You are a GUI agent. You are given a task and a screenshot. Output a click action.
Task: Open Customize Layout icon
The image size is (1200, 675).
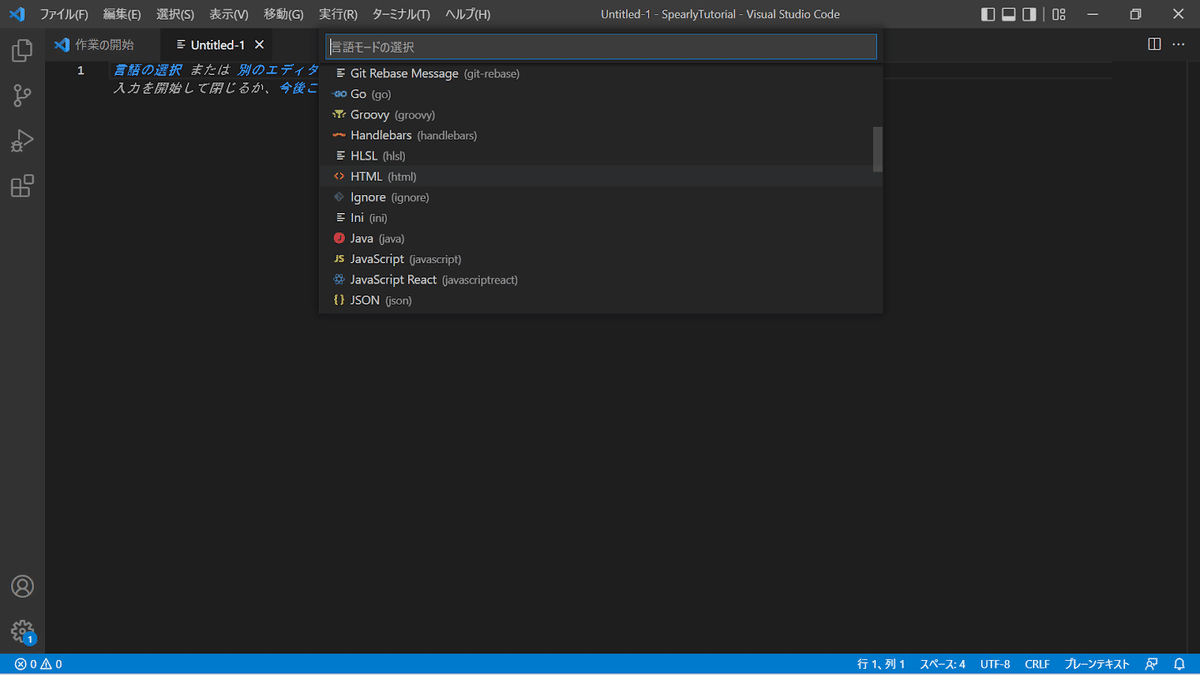point(1058,14)
